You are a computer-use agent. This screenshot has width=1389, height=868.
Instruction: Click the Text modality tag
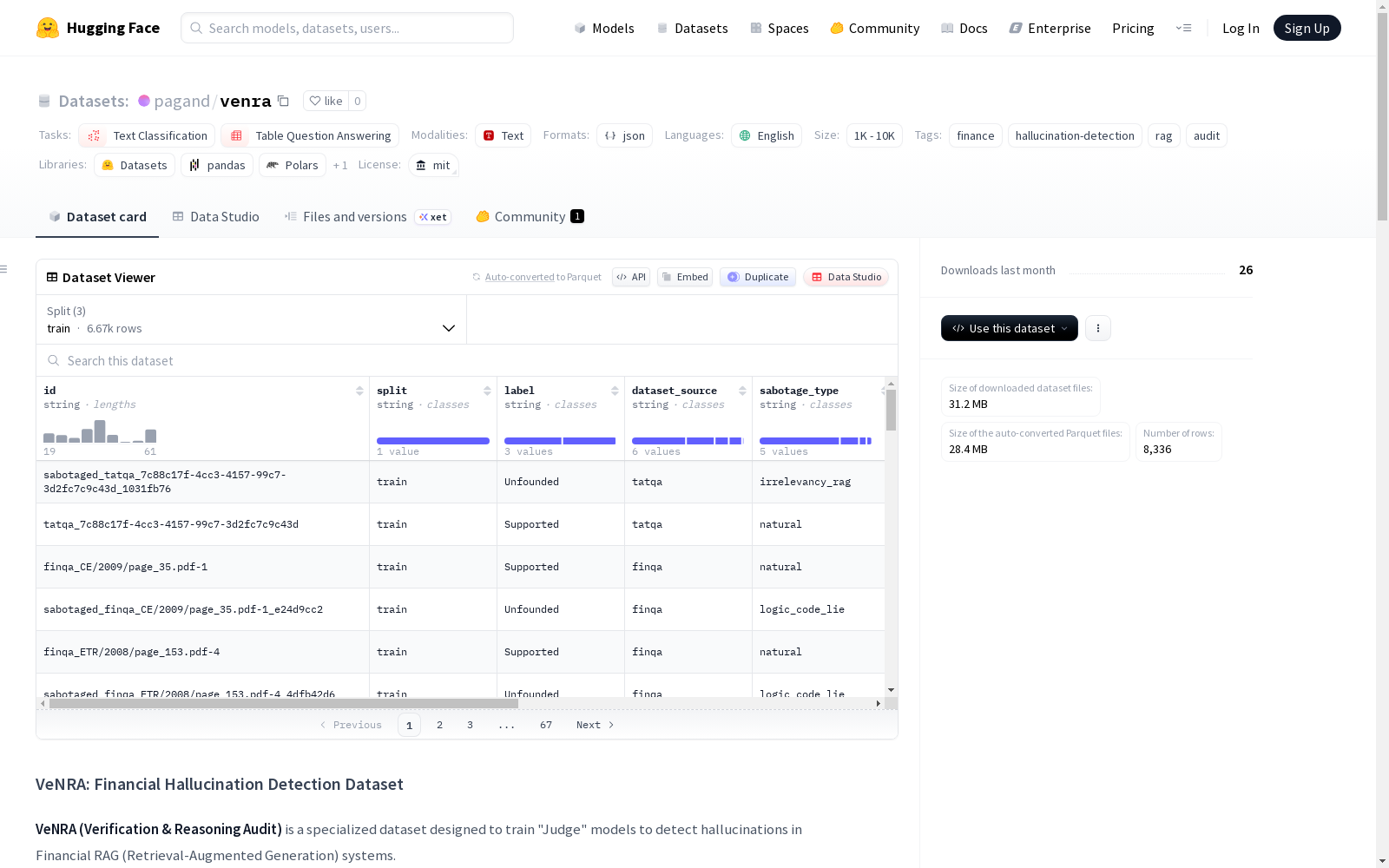[503, 135]
